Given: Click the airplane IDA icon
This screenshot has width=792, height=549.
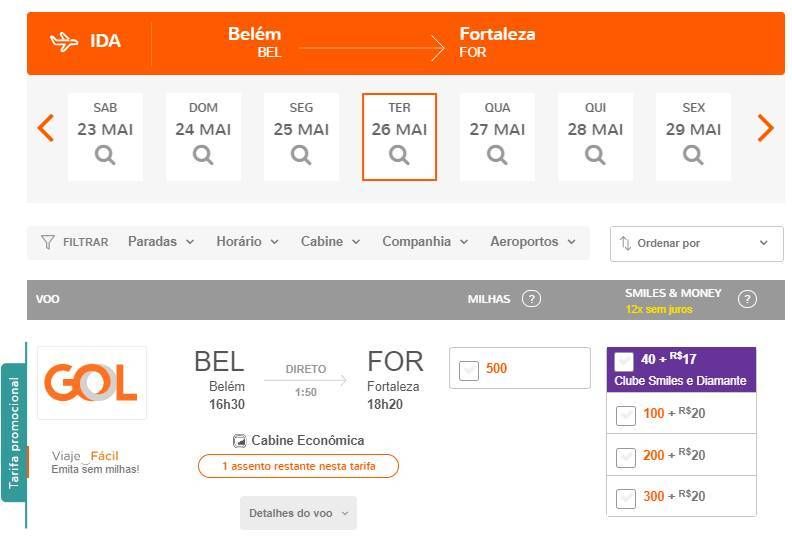Looking at the screenshot, I should click(x=64, y=41).
